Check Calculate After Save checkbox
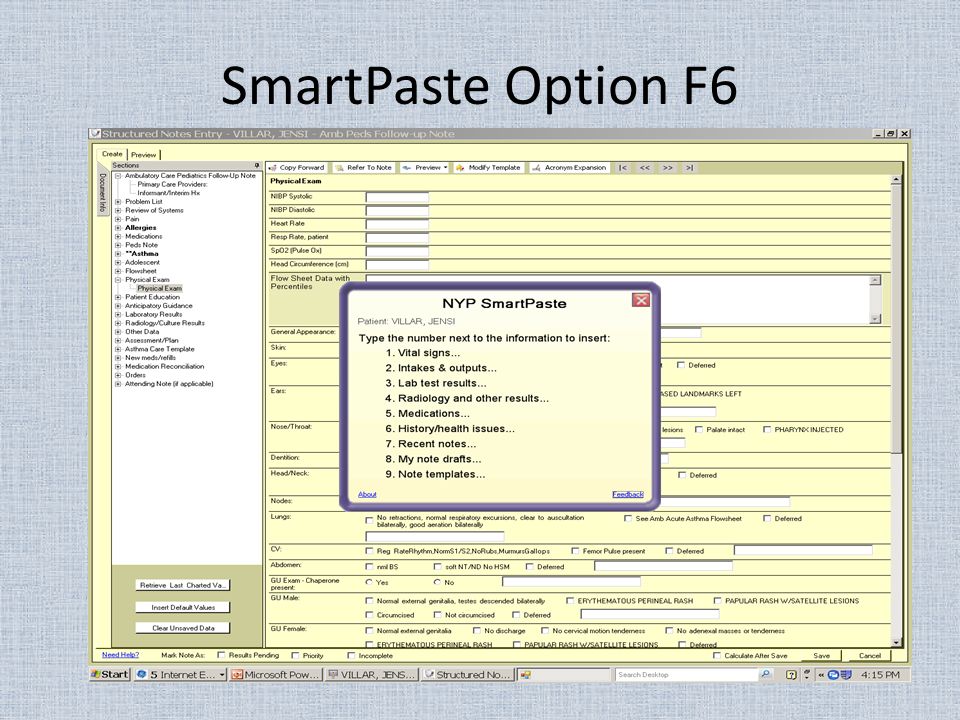960x720 pixels. (x=717, y=655)
